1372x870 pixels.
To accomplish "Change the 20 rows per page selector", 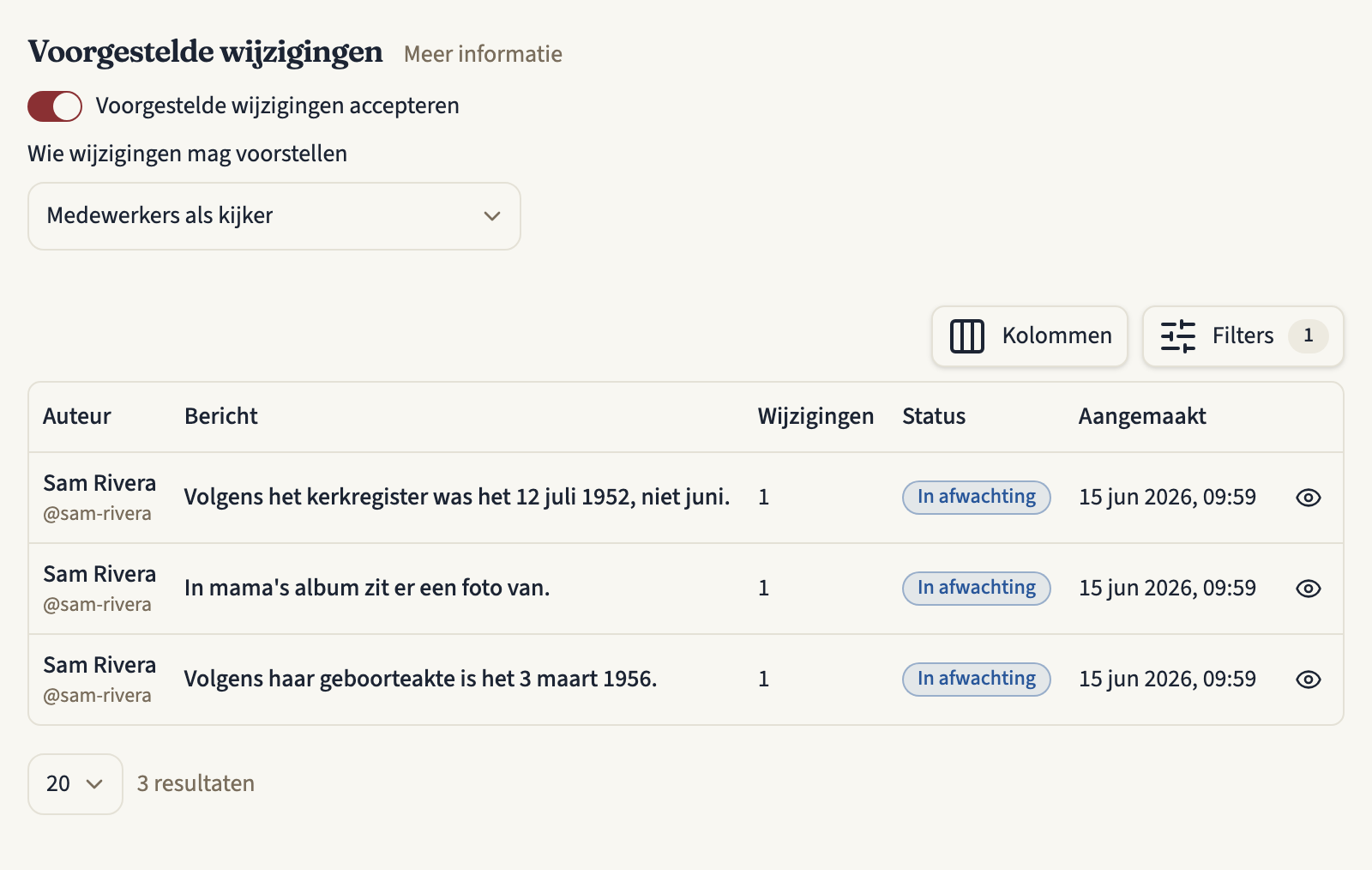I will click(75, 784).
